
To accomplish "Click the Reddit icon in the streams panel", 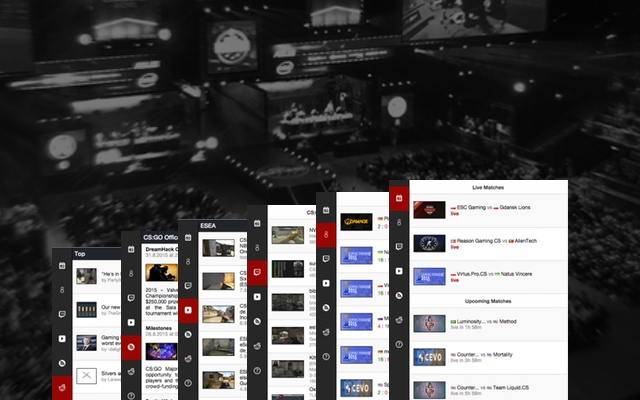I will (257, 346).
